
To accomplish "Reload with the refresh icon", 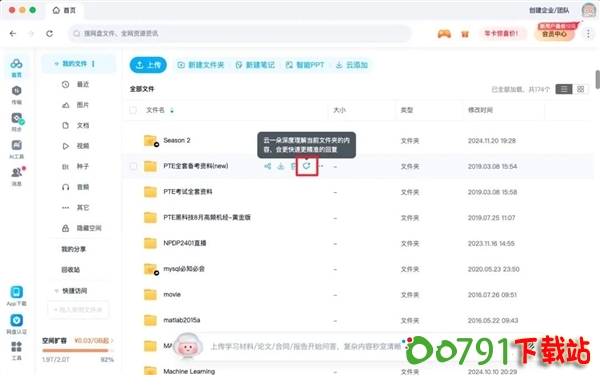I will click(x=50, y=34).
